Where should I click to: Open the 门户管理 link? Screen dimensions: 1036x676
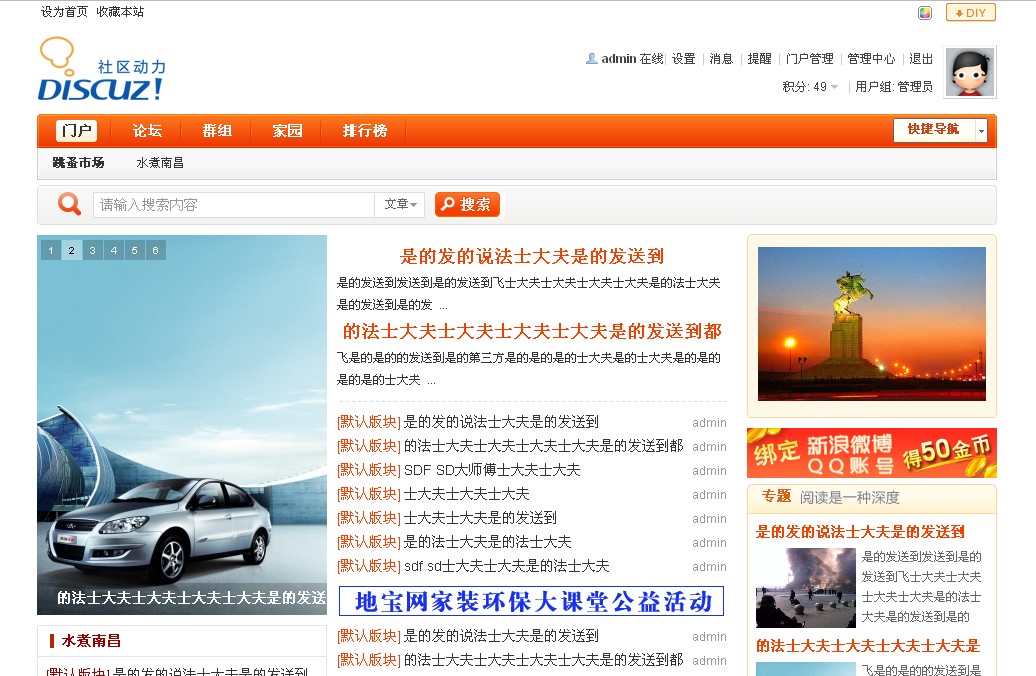[810, 59]
